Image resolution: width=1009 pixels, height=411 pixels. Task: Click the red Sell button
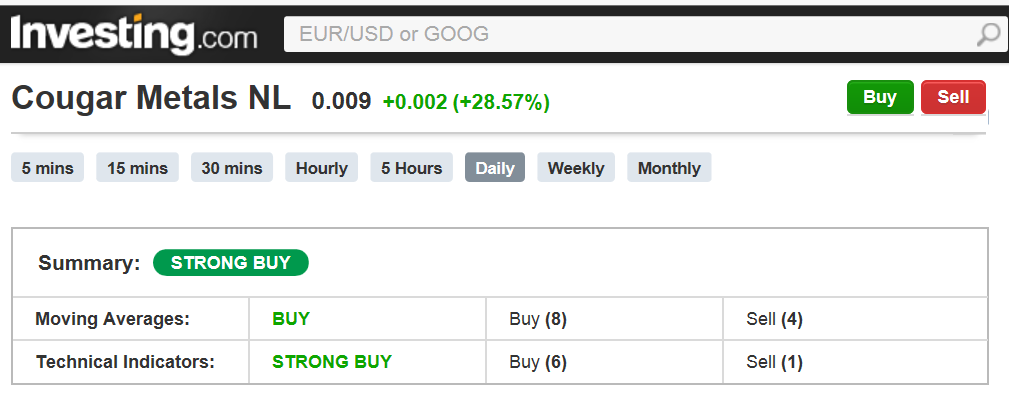[953, 97]
